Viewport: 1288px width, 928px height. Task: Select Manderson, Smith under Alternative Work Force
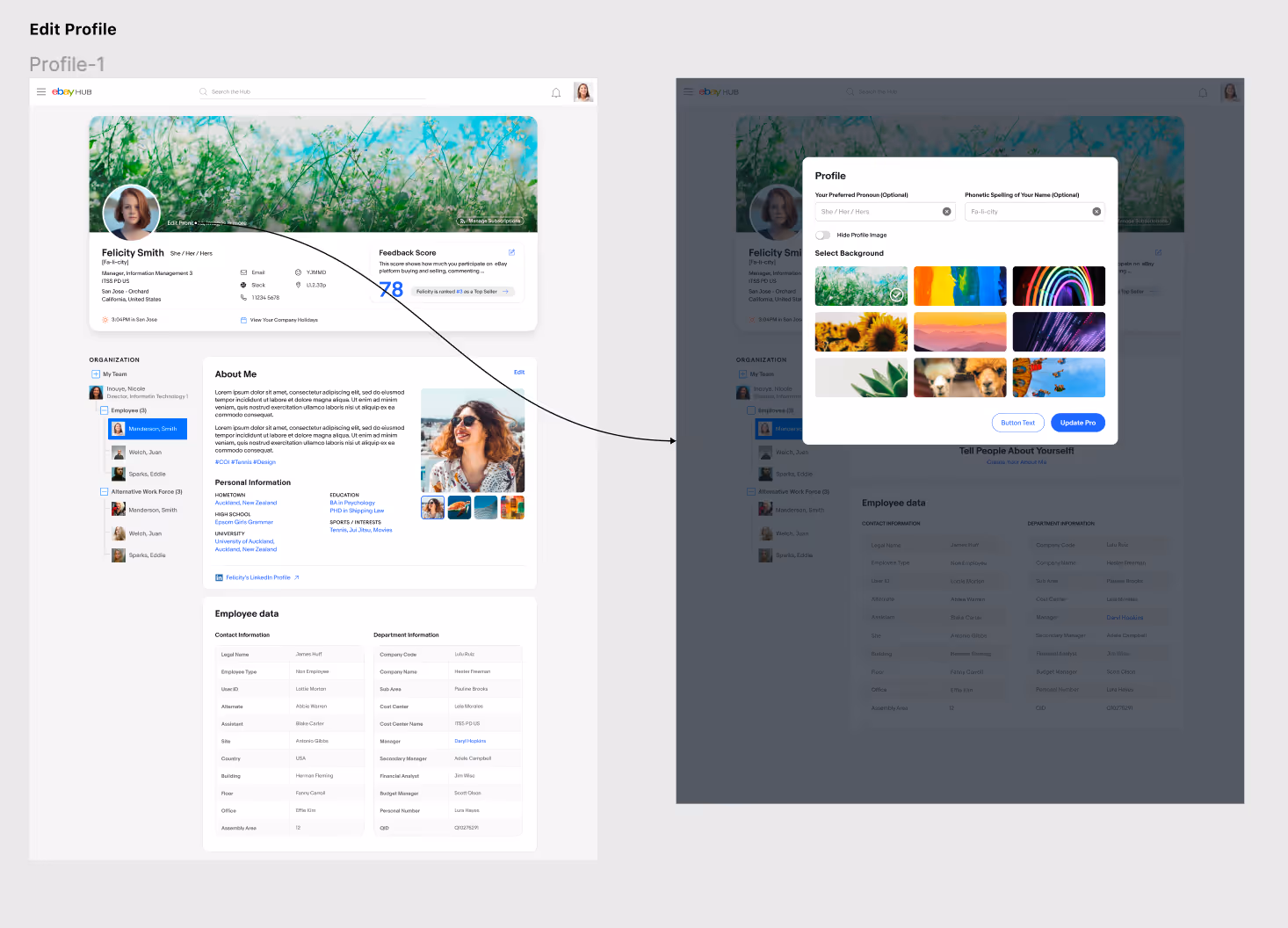tap(145, 510)
